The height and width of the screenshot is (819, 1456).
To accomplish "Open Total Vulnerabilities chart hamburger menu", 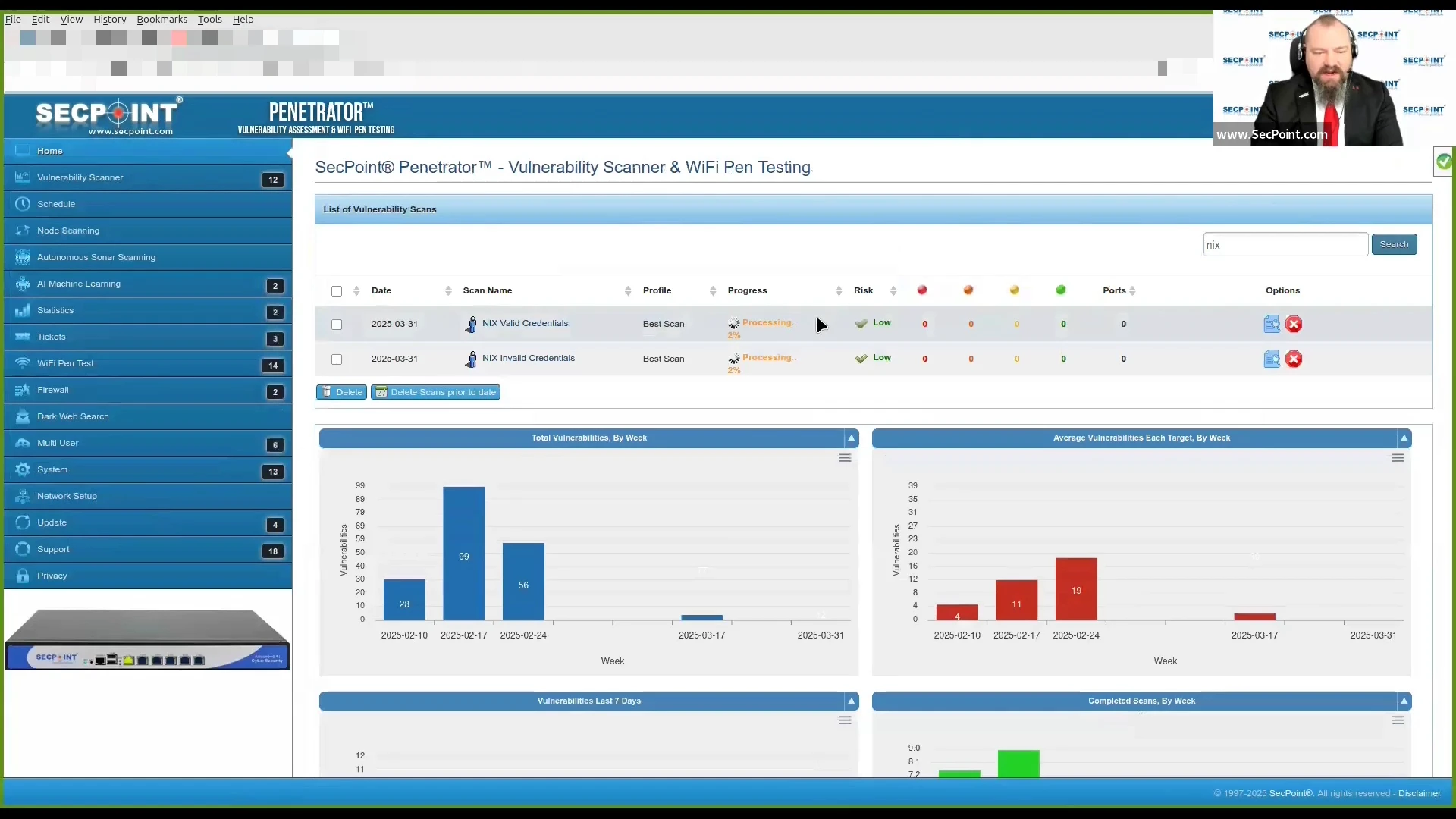I will click(845, 458).
